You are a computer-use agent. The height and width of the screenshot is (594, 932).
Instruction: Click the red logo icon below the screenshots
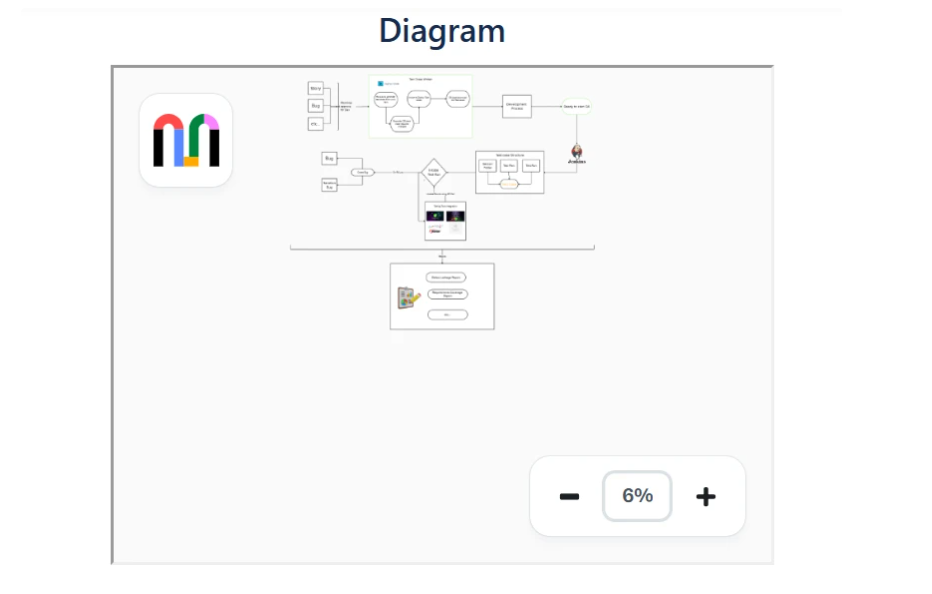tap(434, 232)
